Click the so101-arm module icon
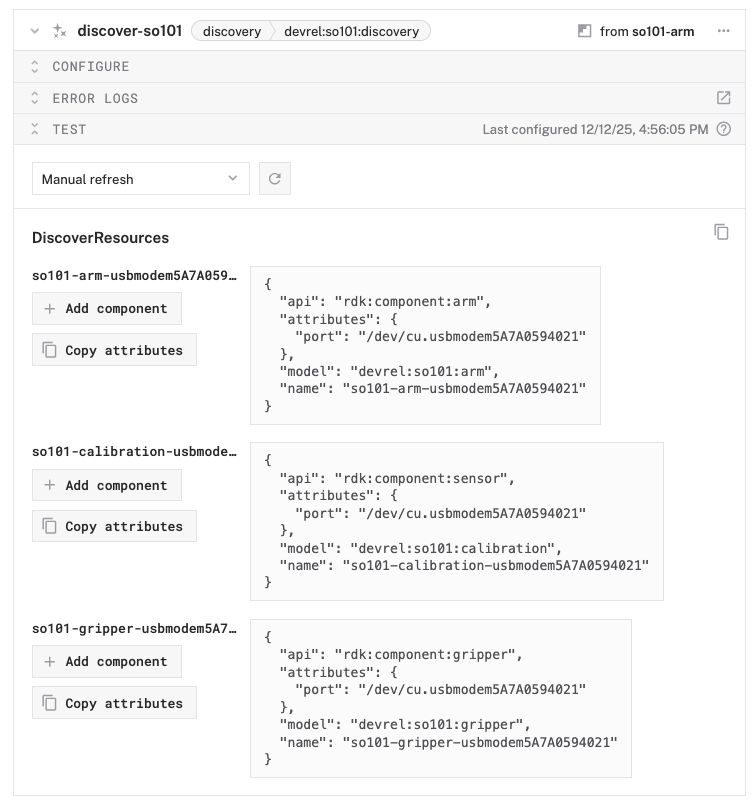 pos(585,31)
